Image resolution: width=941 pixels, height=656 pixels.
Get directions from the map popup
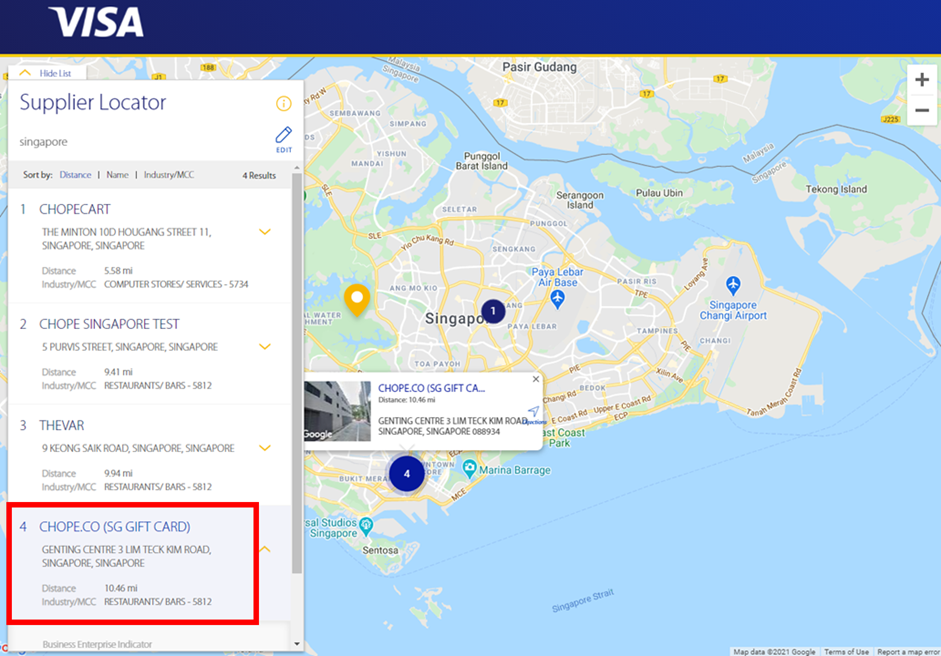[533, 414]
